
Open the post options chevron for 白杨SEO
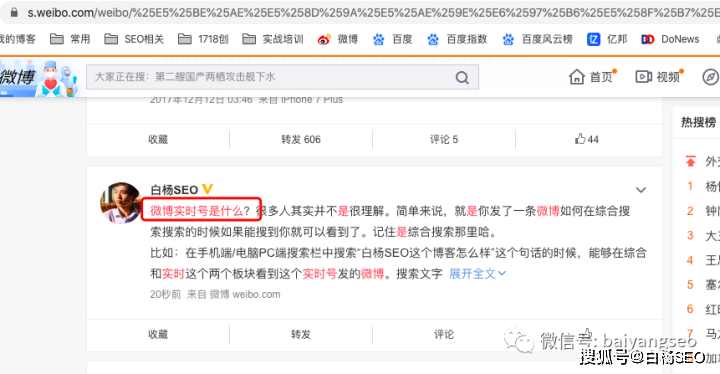tap(641, 190)
